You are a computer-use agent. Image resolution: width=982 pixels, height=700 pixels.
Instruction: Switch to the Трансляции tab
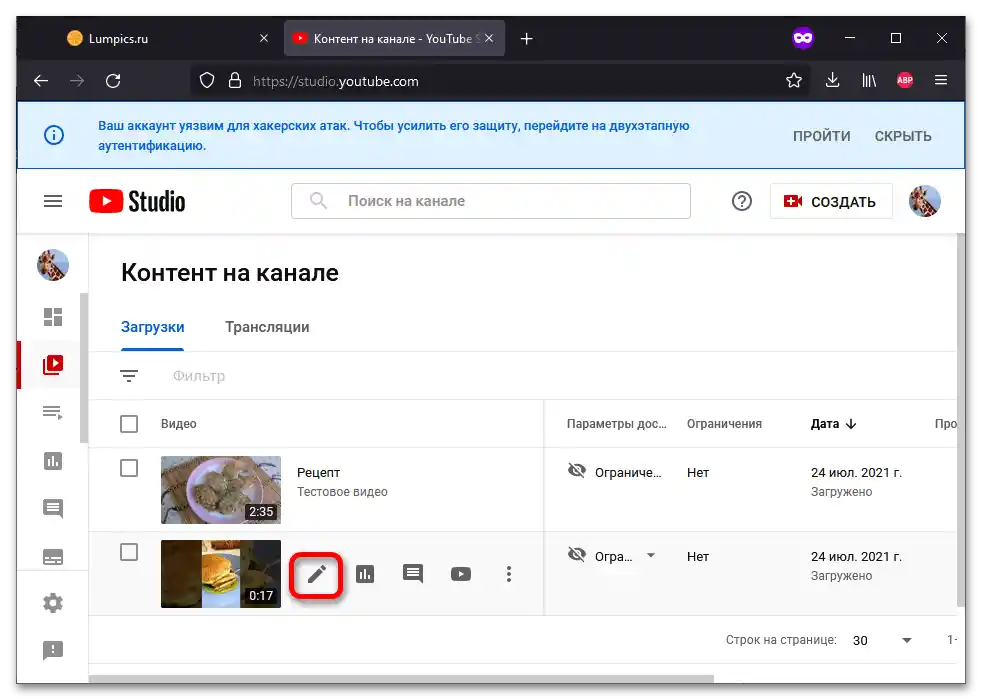point(266,327)
